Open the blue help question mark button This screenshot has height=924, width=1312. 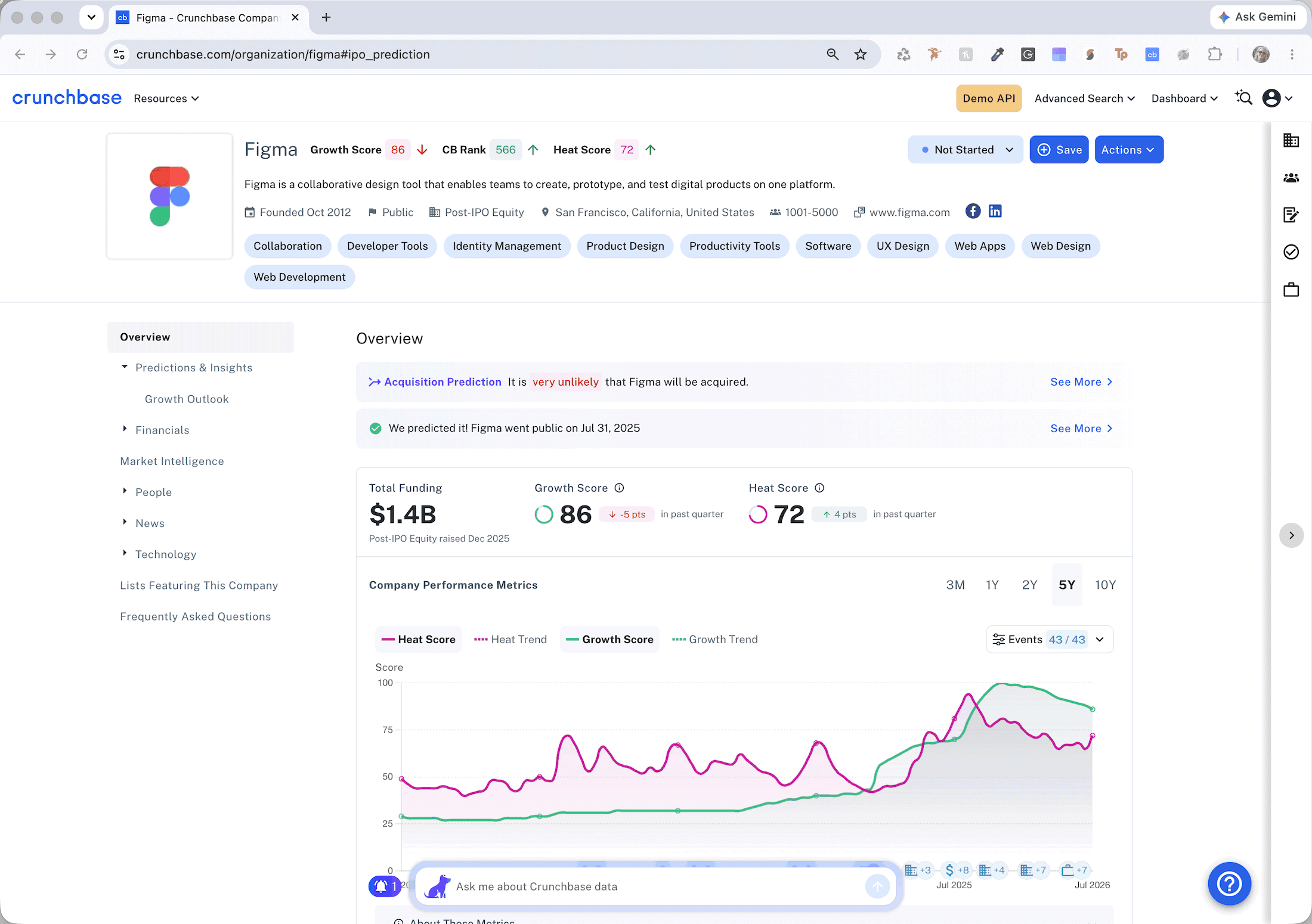tap(1230, 883)
